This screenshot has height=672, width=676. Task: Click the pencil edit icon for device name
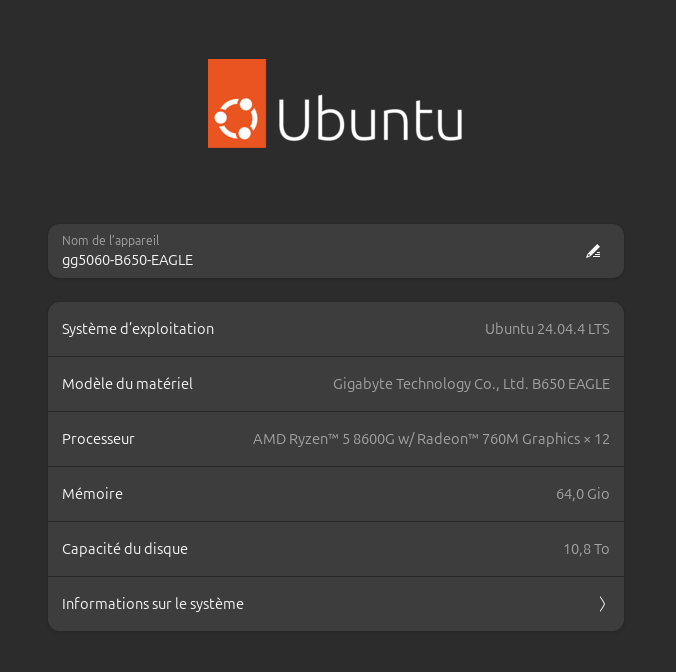(593, 251)
